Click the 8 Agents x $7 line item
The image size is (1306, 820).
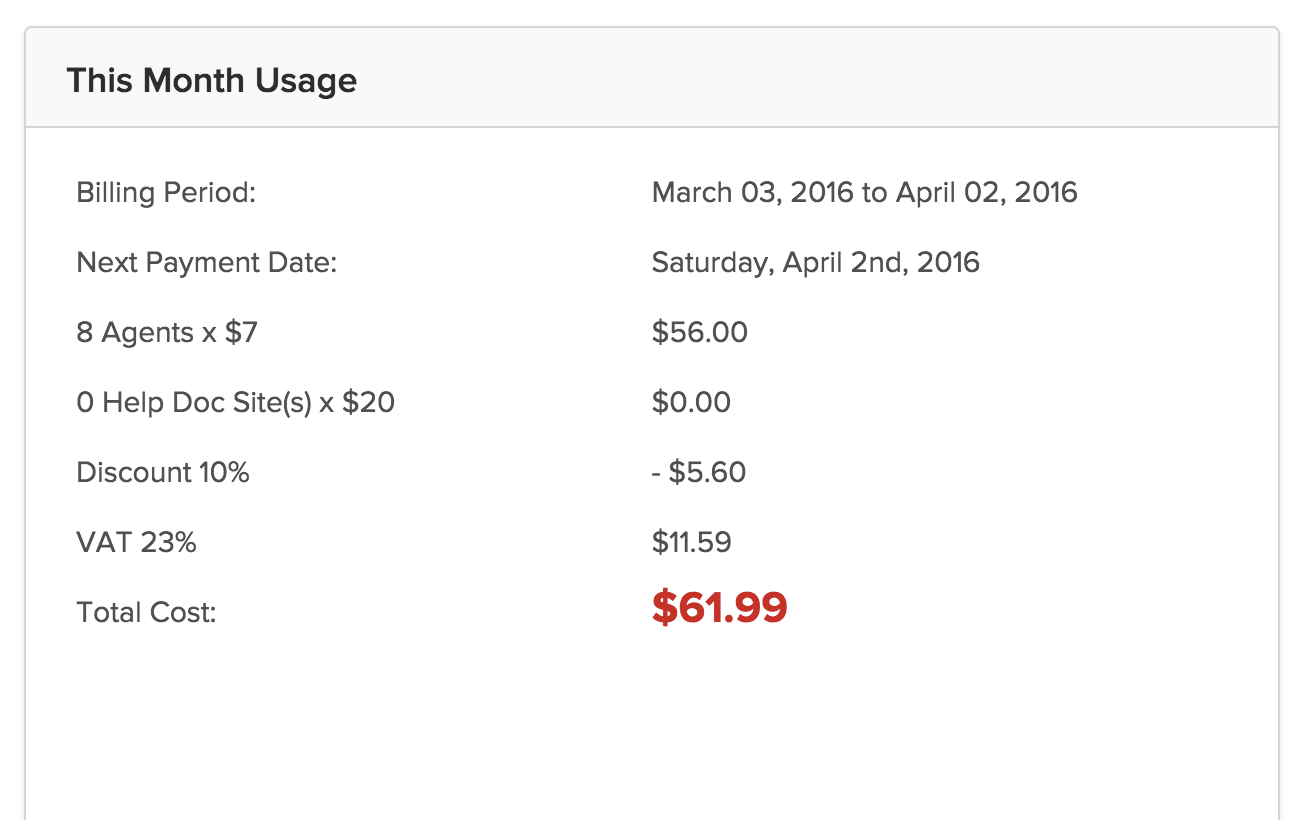click(167, 332)
